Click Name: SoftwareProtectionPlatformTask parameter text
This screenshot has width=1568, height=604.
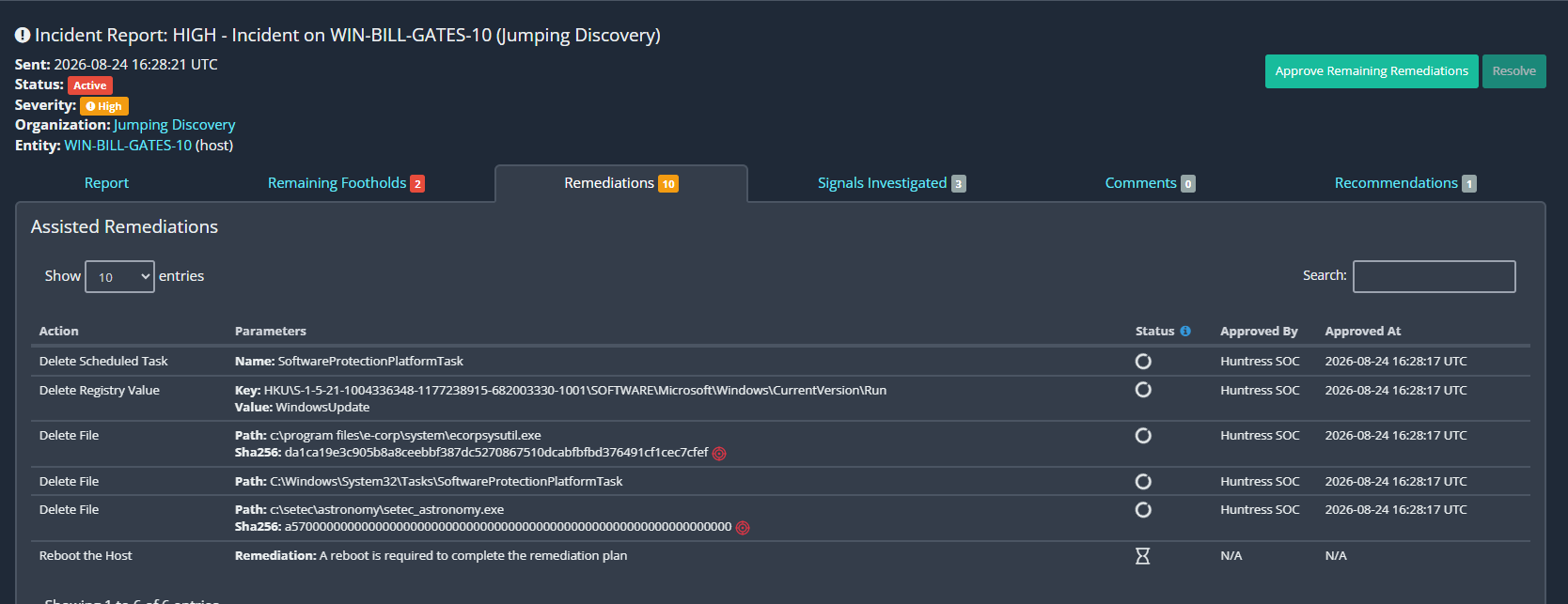tap(349, 361)
